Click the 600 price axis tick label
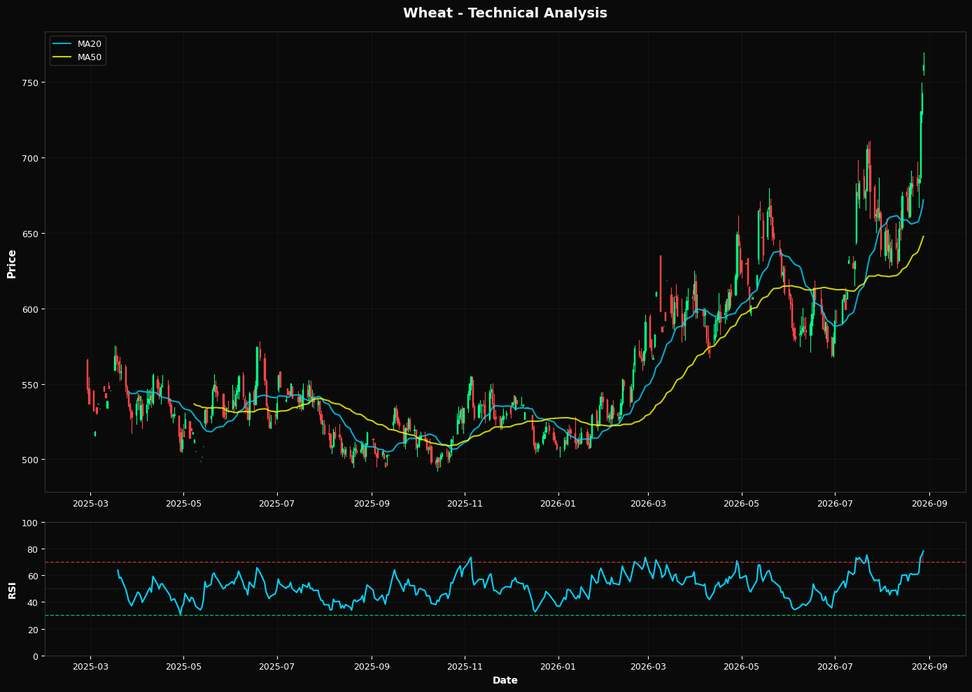The width and height of the screenshot is (972, 692). click(x=32, y=309)
